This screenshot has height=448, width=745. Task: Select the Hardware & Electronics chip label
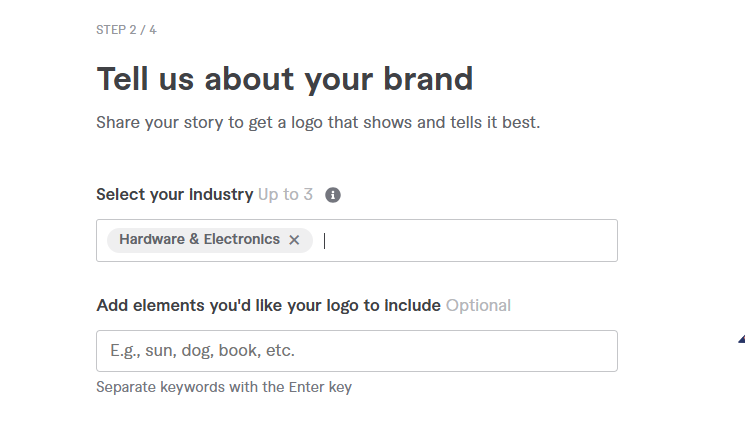199,240
